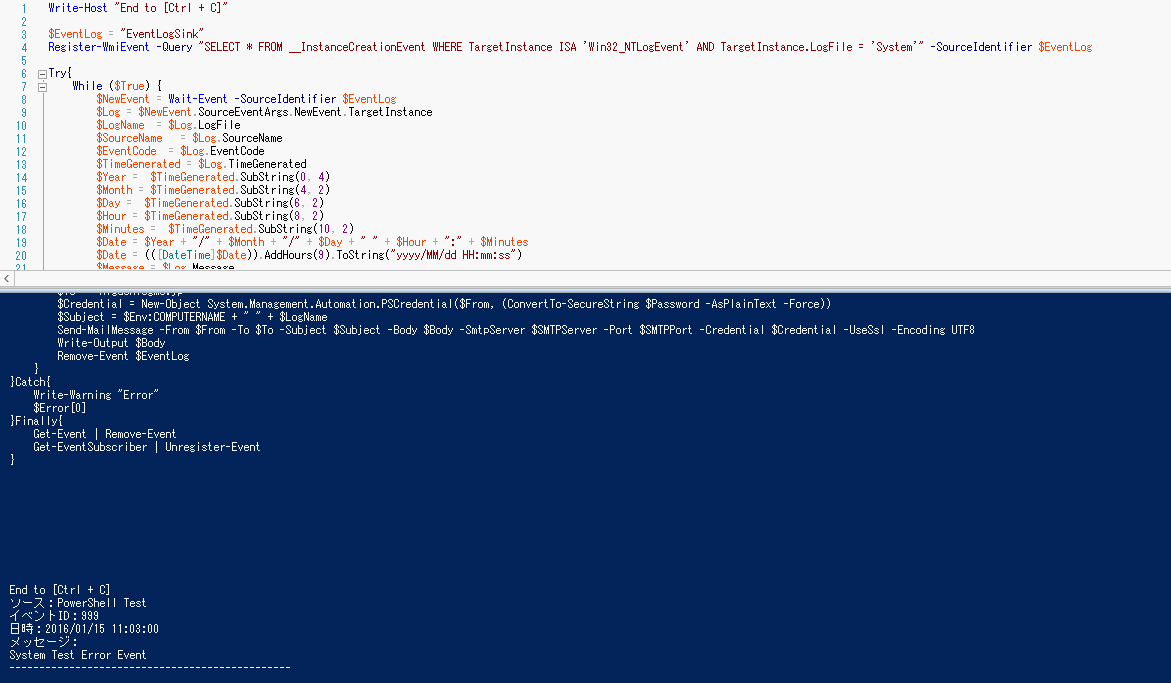1171x683 pixels.
Task: Click Register-WmiEvent on line 4
Action: click(x=99, y=47)
